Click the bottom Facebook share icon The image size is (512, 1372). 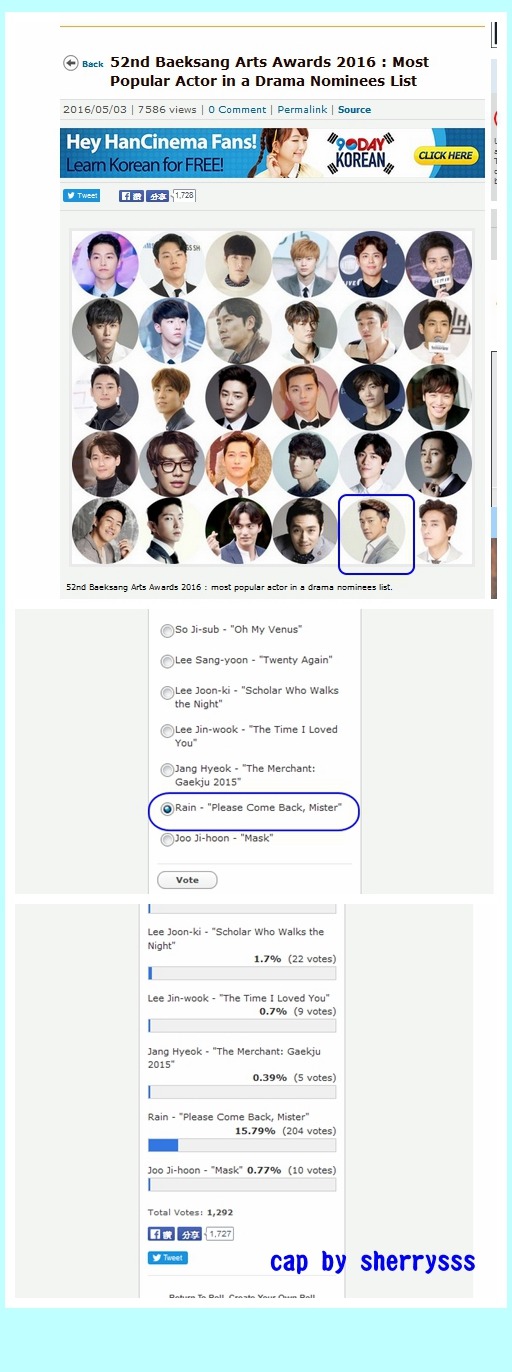(x=190, y=1234)
